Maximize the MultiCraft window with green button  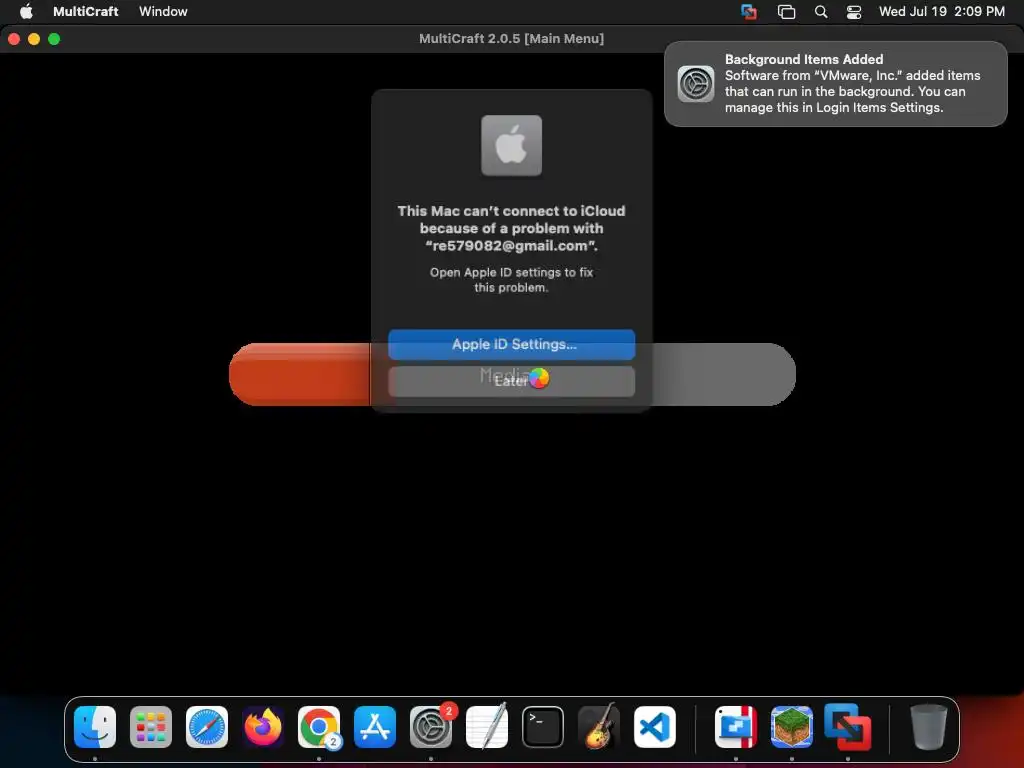click(54, 39)
